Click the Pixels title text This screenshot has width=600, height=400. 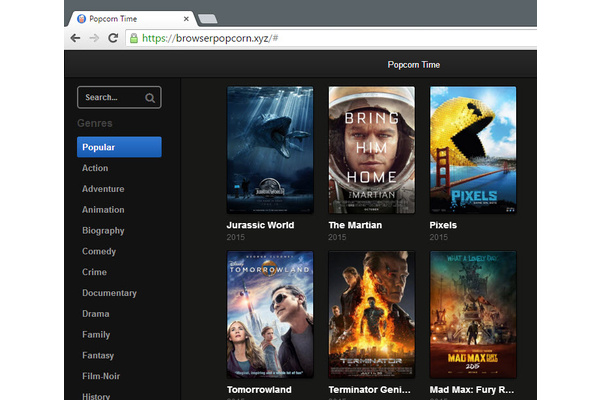443,225
